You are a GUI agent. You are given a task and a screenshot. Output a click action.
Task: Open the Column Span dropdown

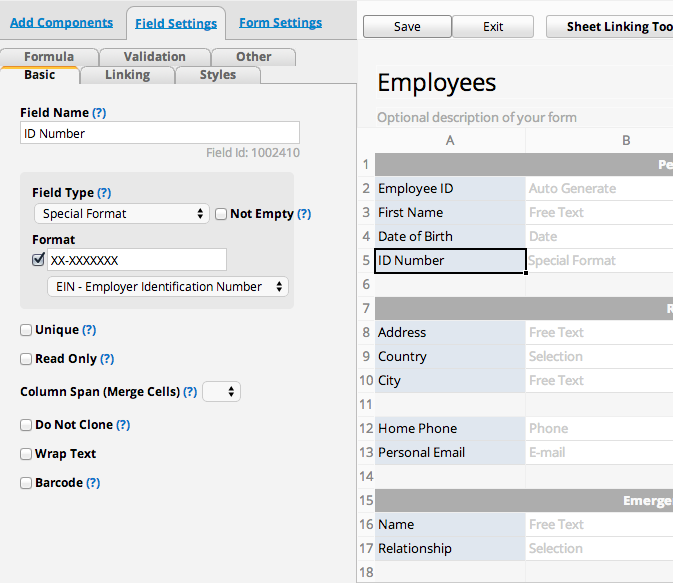pyautogui.click(x=221, y=392)
